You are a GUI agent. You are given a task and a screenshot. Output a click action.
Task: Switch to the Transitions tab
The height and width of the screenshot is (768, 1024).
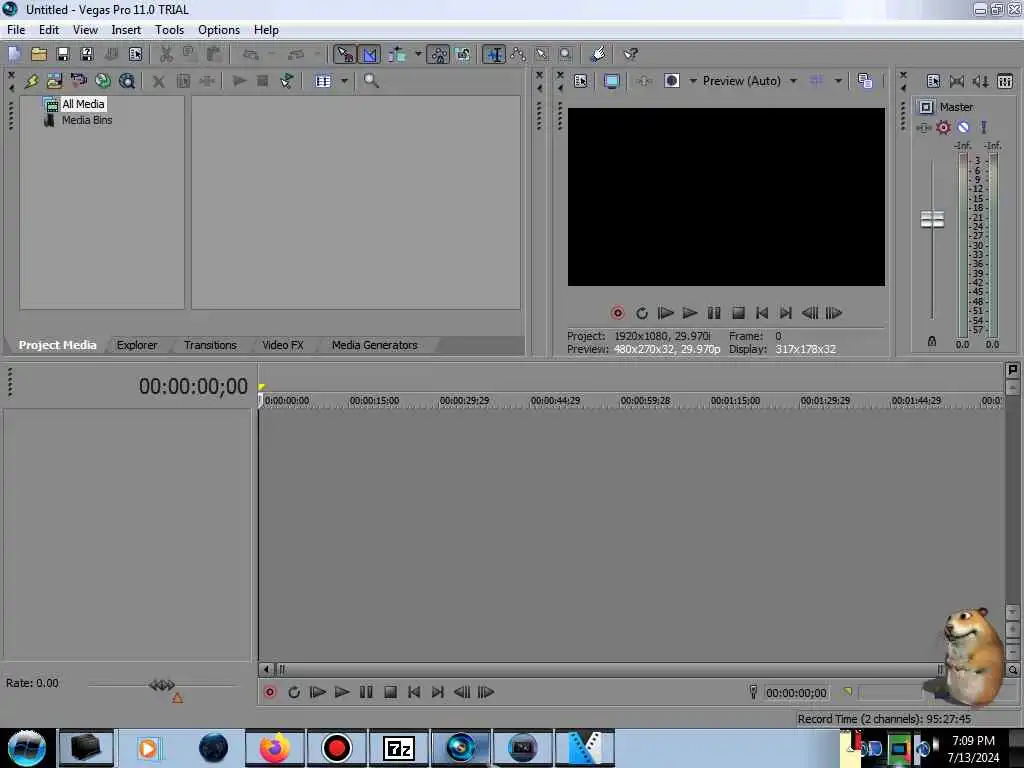point(210,345)
